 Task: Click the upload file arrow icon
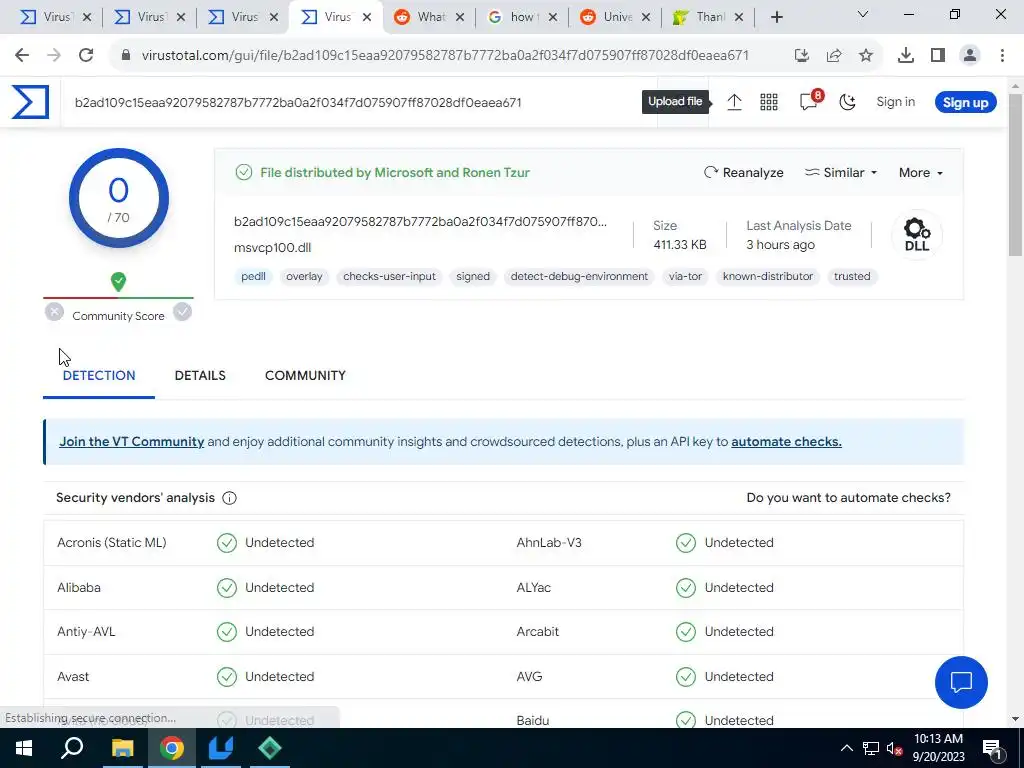(x=734, y=102)
